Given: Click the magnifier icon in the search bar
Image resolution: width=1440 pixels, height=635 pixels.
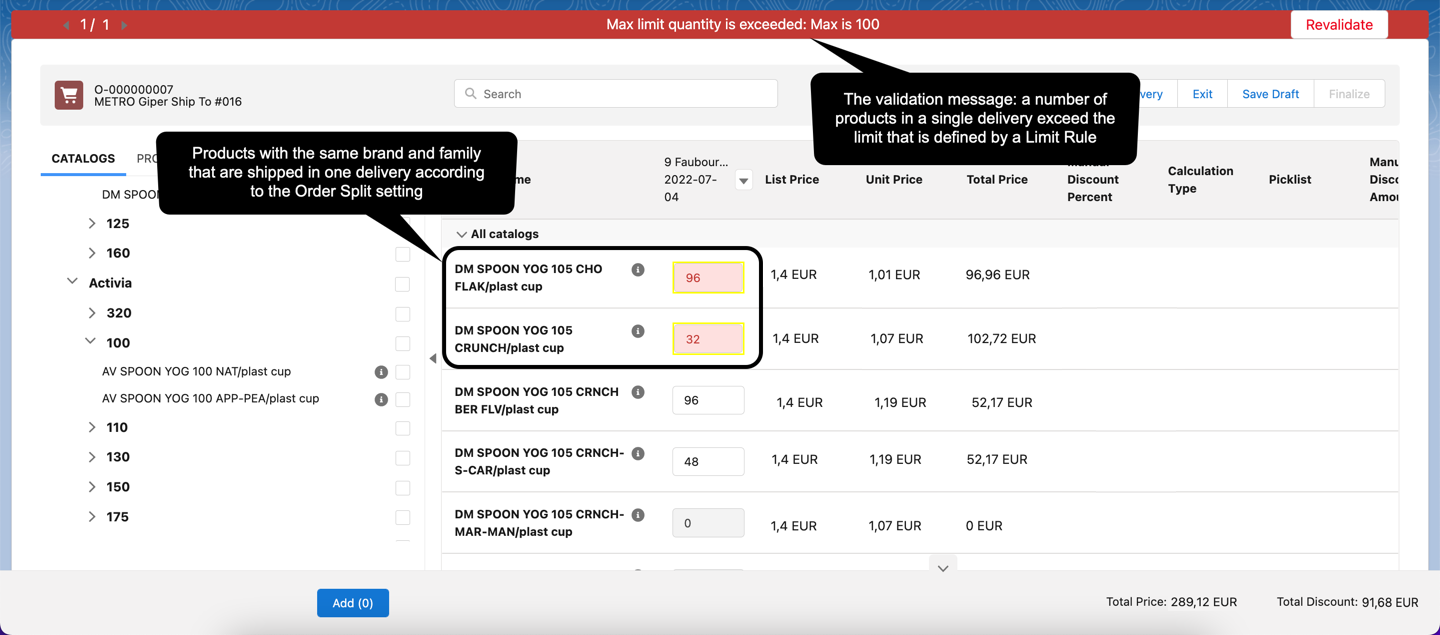Looking at the screenshot, I should tap(470, 93).
